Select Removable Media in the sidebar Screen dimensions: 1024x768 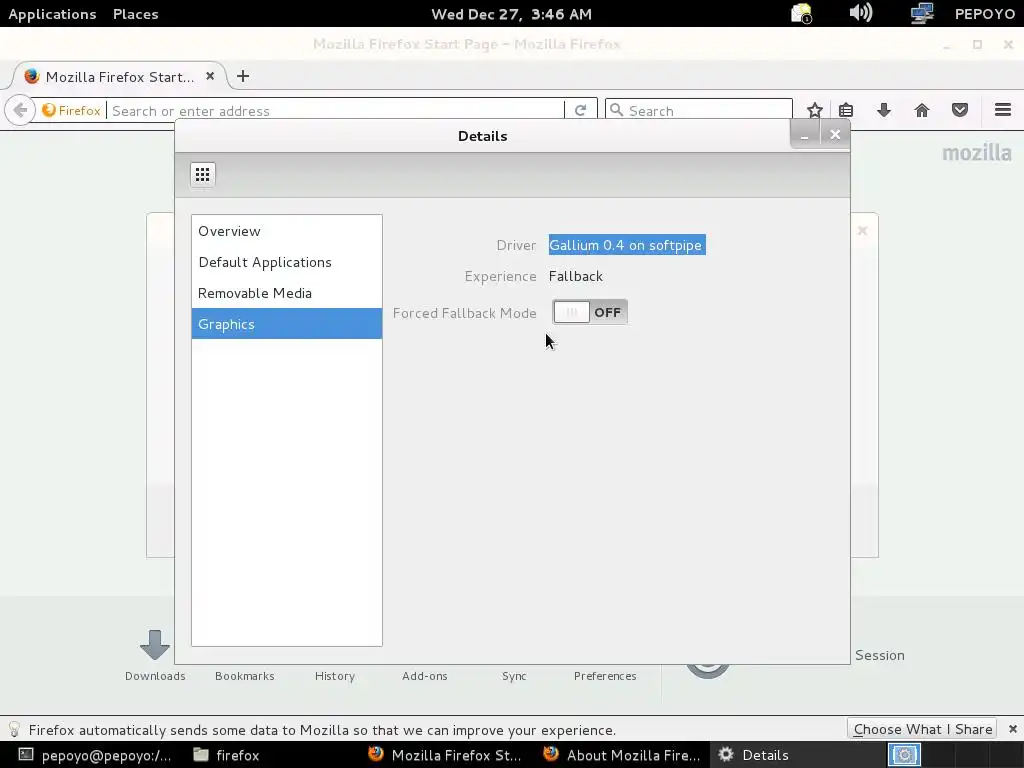point(287,293)
